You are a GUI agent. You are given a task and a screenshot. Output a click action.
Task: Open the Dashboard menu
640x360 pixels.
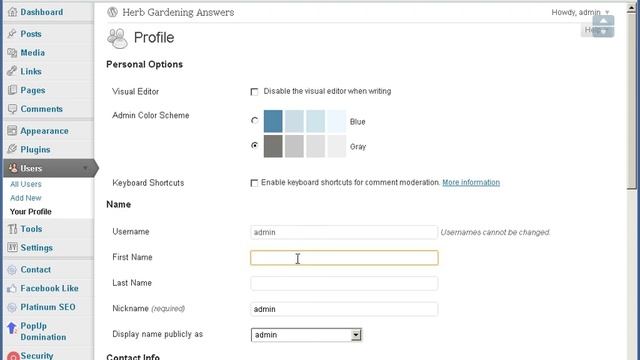tap(42, 12)
